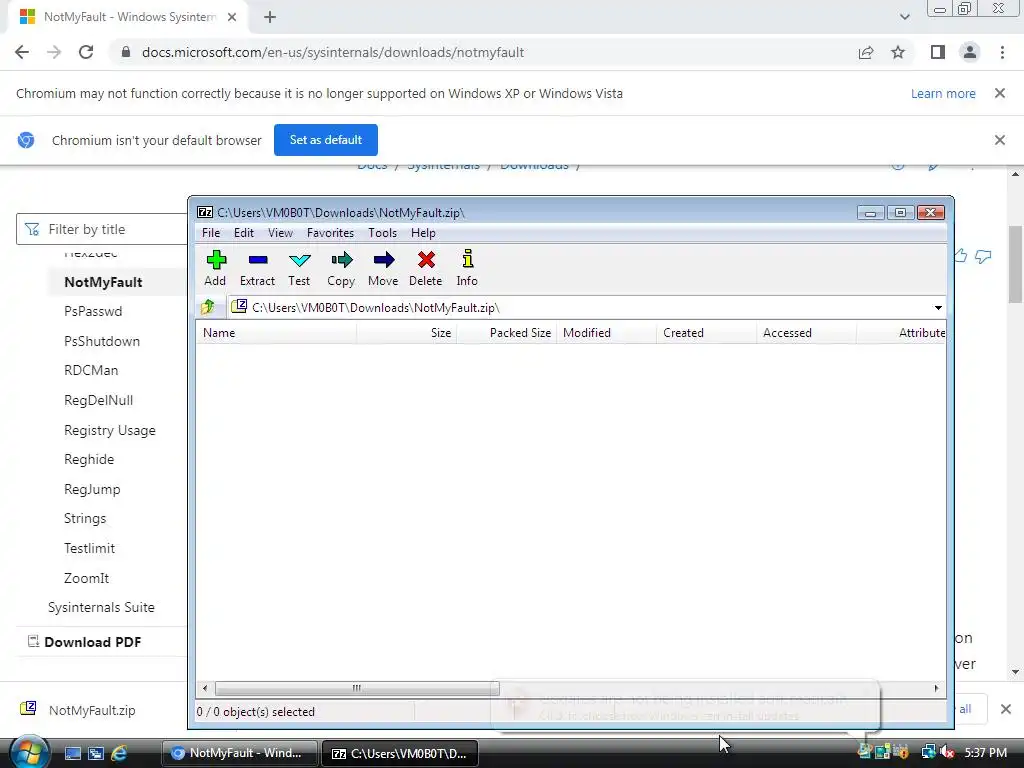This screenshot has width=1024, height=768.
Task: Open RegDelNull in the sidebar
Action: click(98, 400)
